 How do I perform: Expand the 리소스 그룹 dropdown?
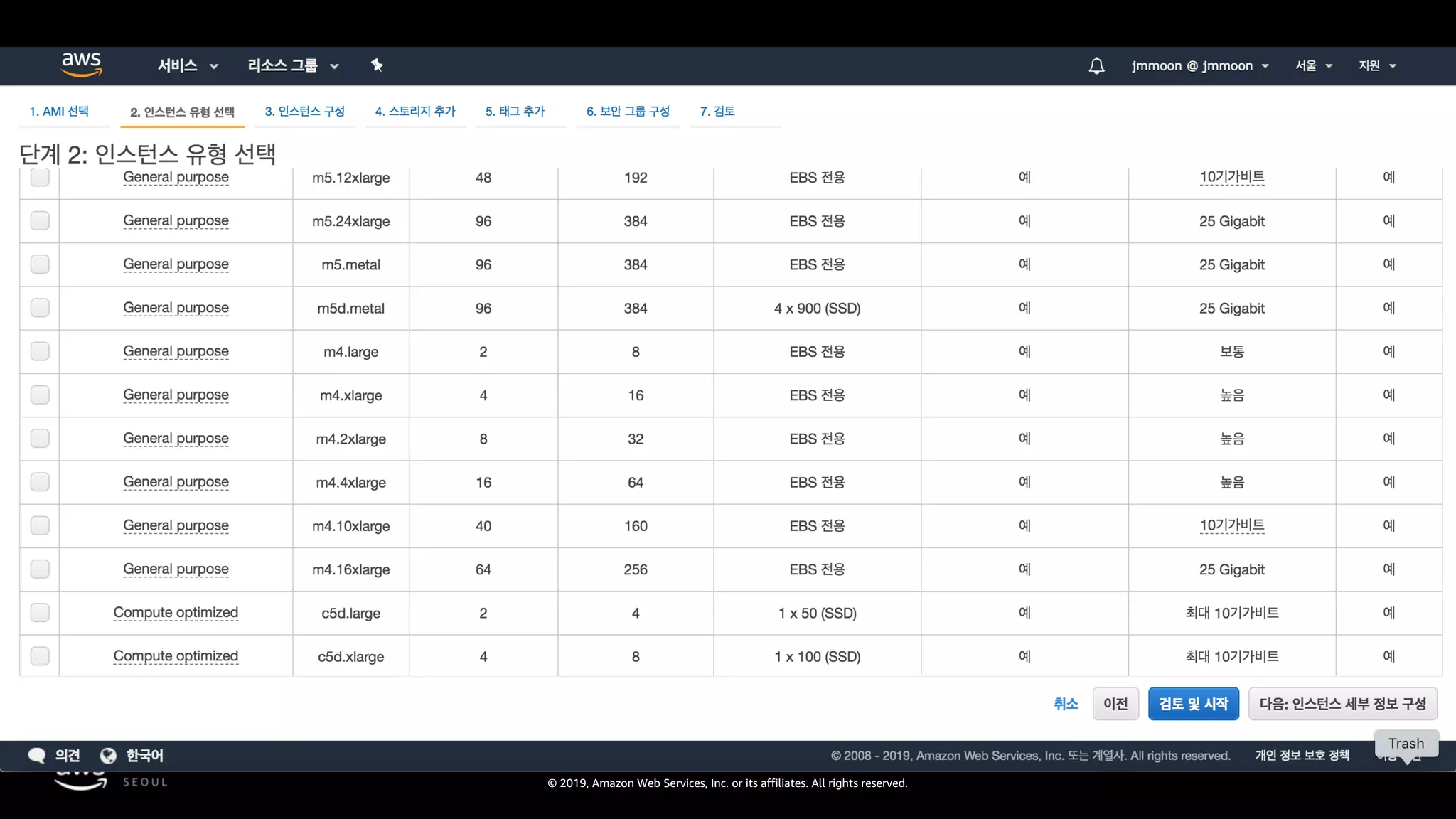coord(292,65)
